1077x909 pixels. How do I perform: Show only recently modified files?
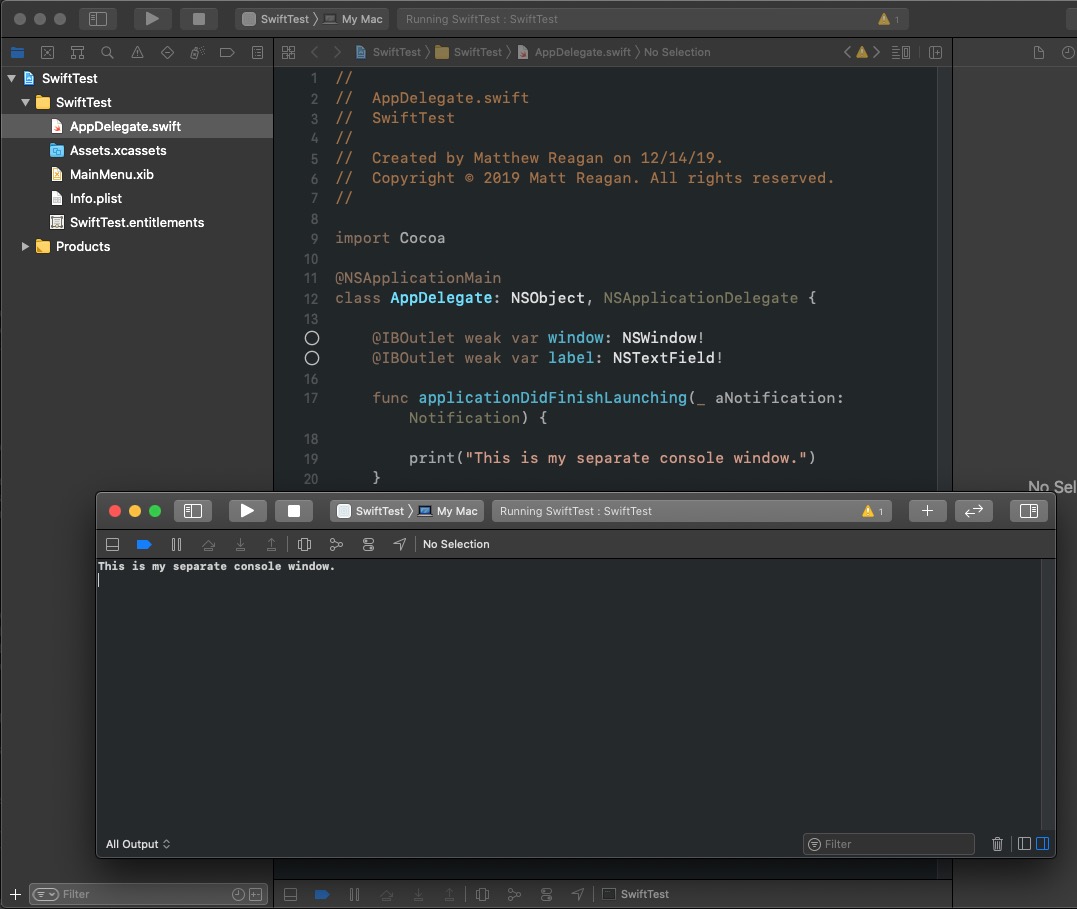(238, 894)
